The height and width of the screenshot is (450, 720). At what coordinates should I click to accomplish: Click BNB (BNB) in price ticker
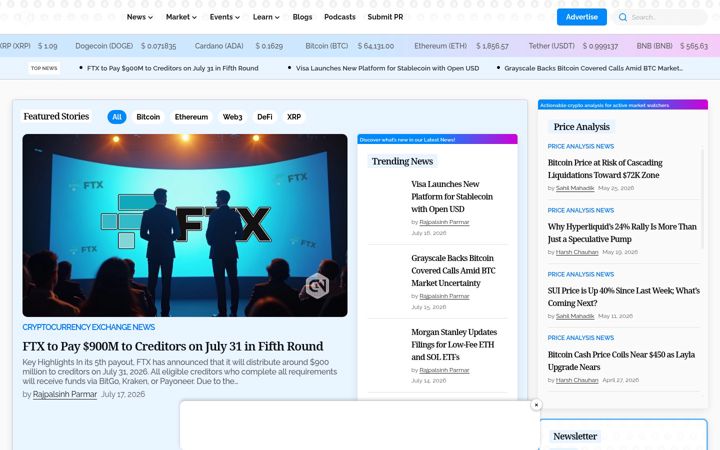tap(654, 46)
